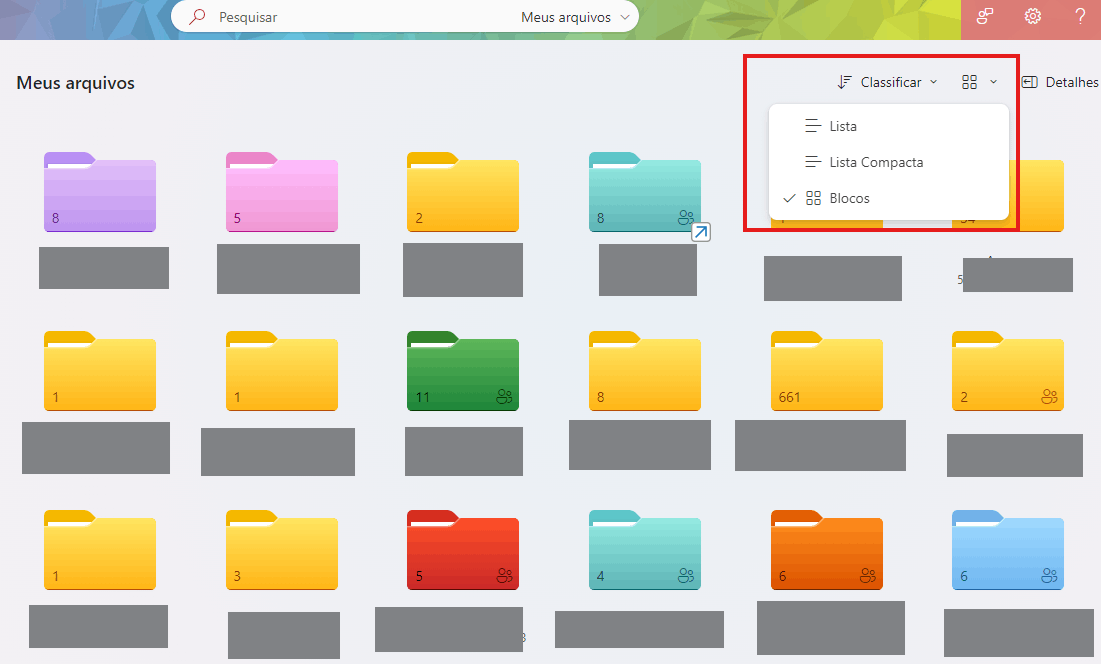This screenshot has height=664, width=1101.
Task: Click the shortcut arrow on the teal folder
Action: 700,232
